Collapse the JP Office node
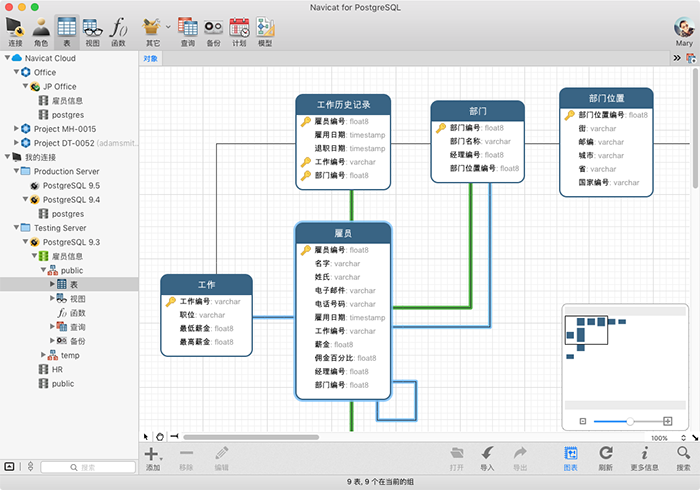 [25, 86]
